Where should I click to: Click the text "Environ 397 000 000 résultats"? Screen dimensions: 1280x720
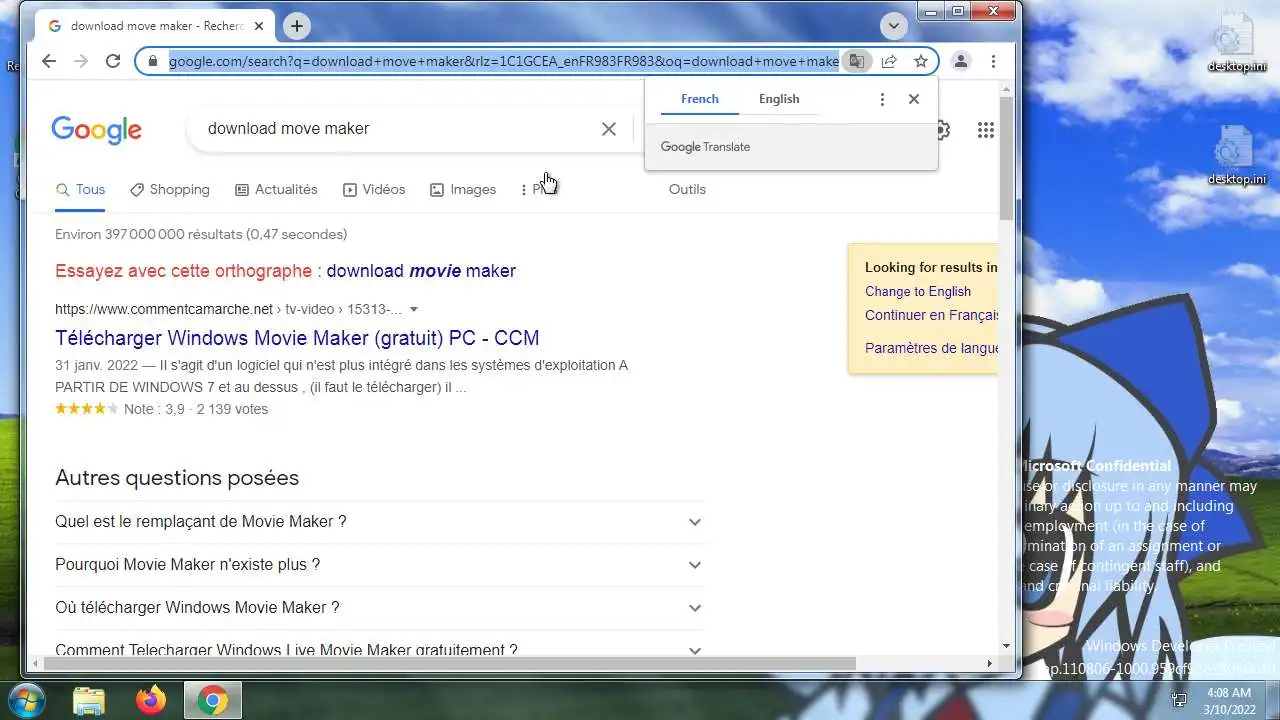(x=149, y=234)
